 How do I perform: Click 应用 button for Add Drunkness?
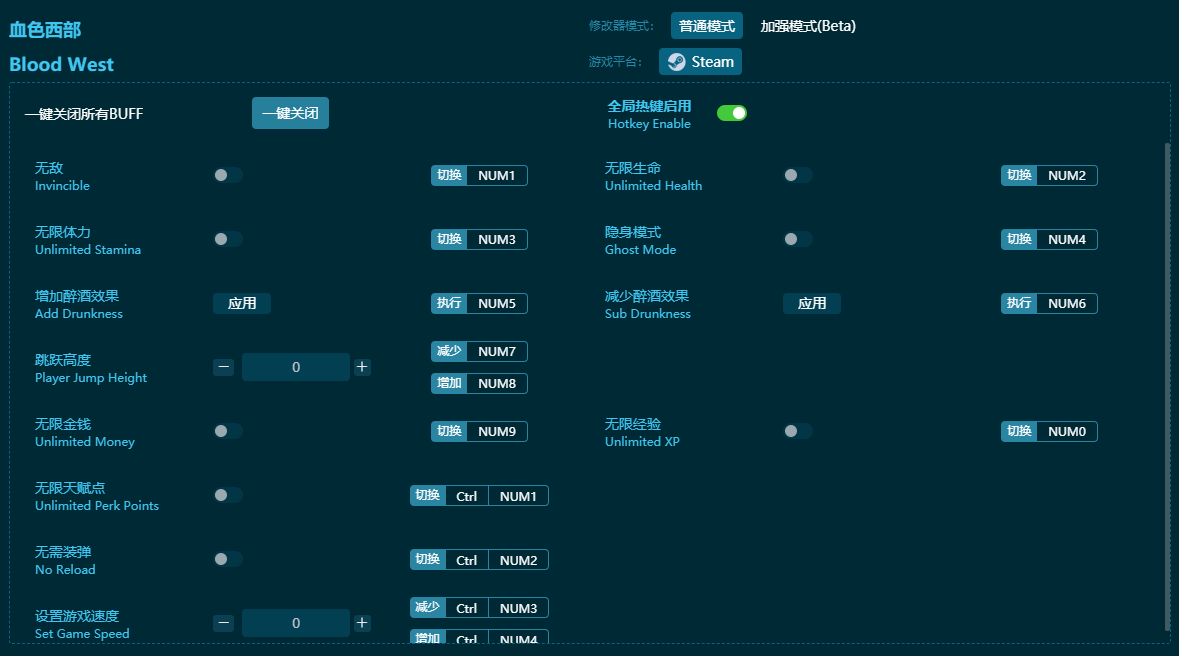[242, 303]
